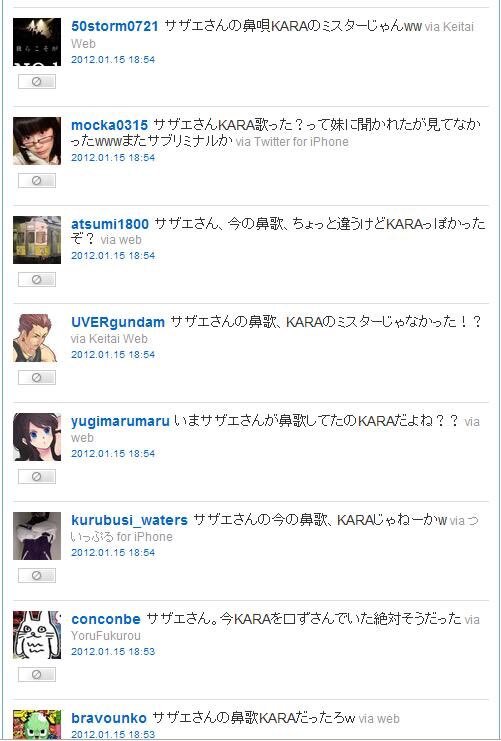
Task: Click block icon under atsumi1800's avatar
Action: click(37, 279)
